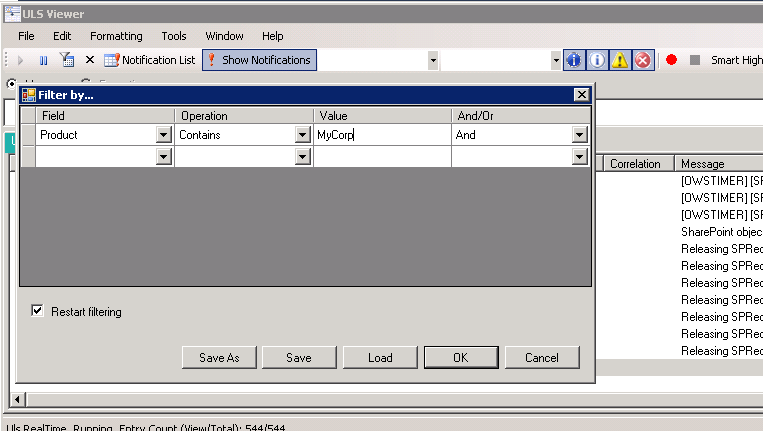Click the Load button
Viewport: 763px width, 431px height.
380,358
